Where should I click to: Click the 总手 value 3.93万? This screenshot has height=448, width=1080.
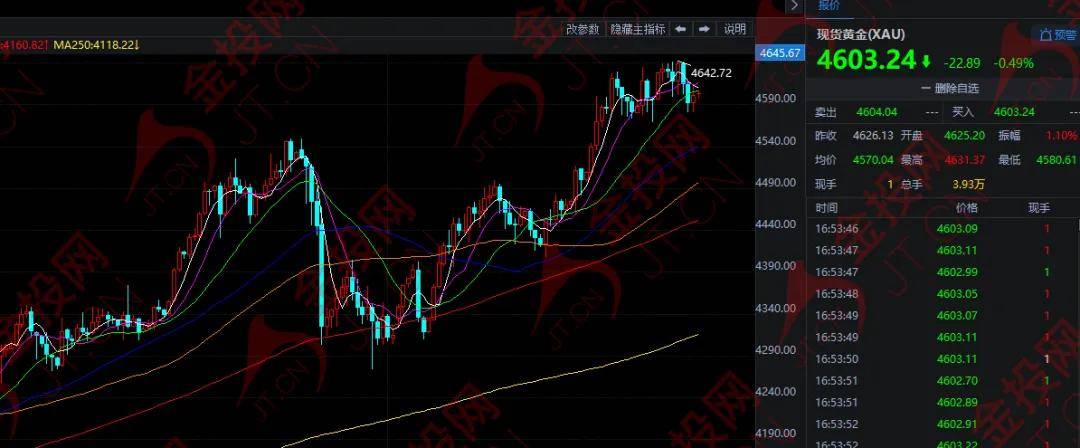(968, 184)
